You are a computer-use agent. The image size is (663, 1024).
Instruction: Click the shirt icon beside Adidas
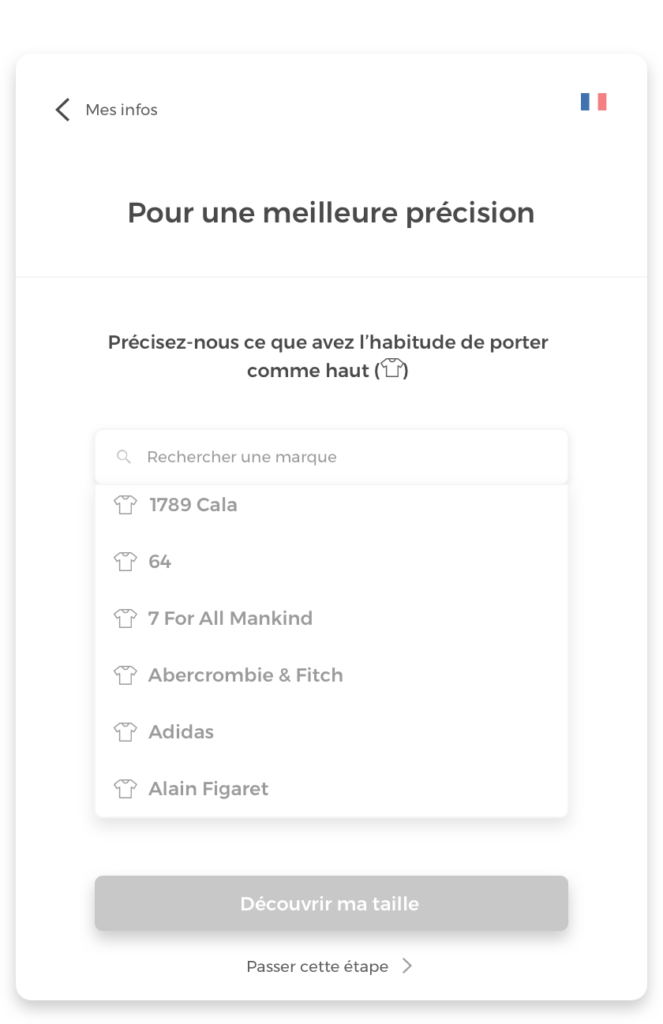[125, 732]
